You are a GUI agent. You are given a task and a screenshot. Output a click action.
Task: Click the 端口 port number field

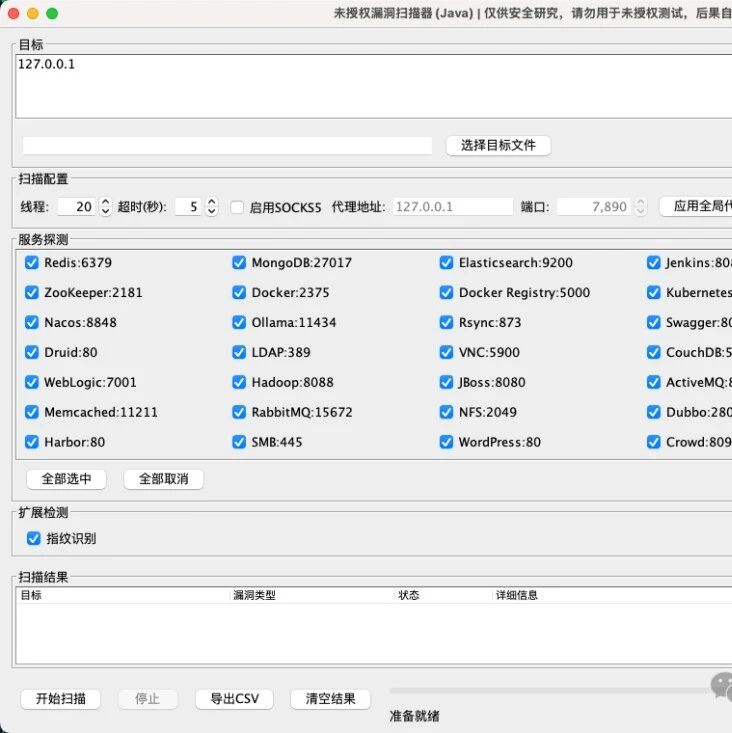(596, 207)
